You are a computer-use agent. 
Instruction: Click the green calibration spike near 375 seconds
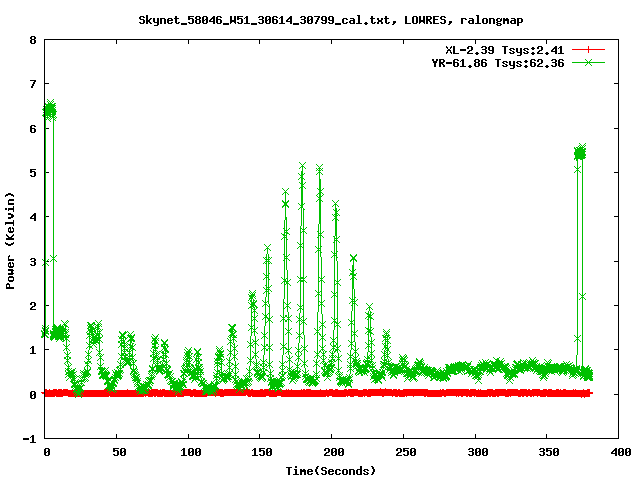580,153
